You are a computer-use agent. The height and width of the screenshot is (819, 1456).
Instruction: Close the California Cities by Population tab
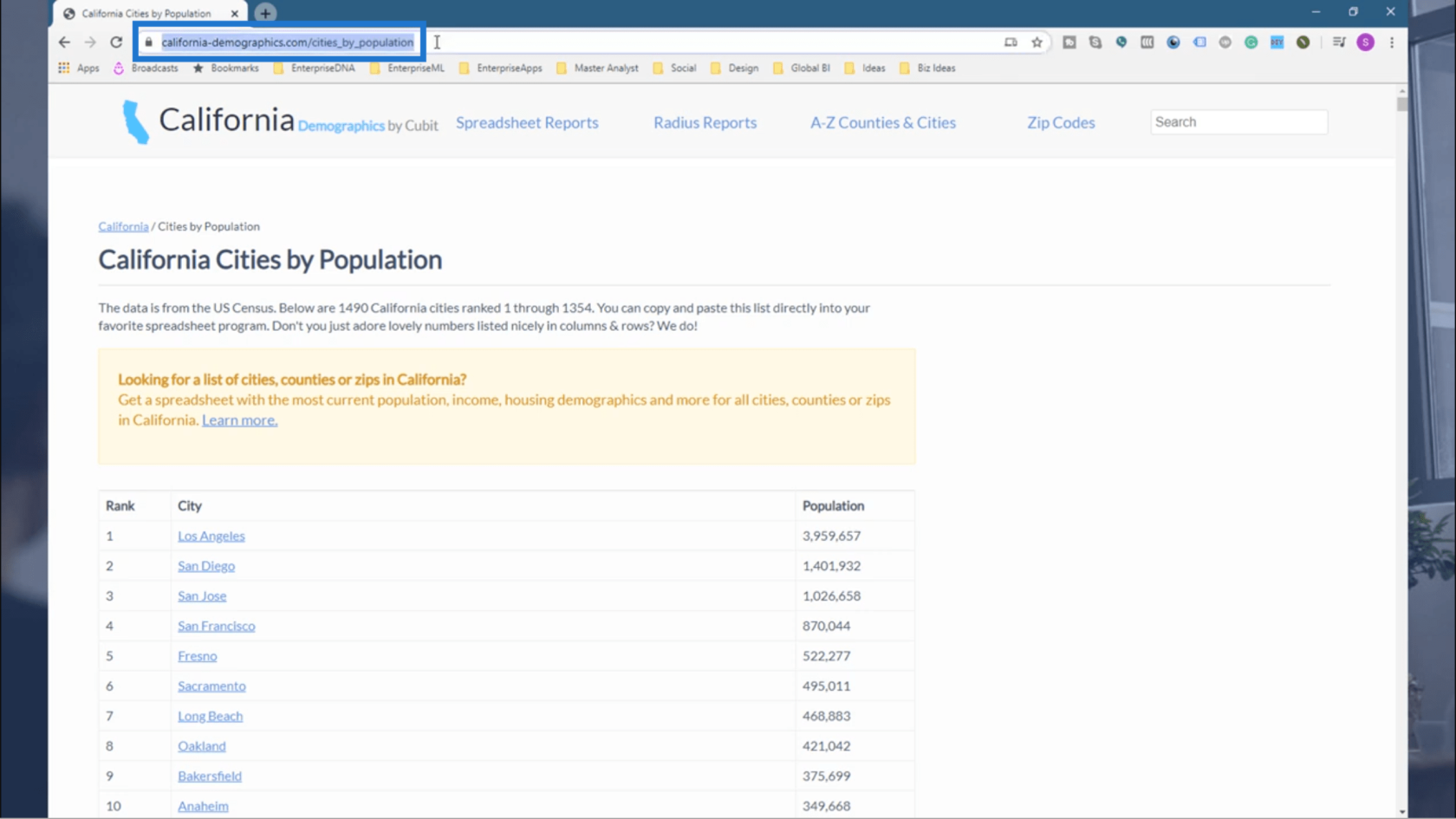pos(234,14)
